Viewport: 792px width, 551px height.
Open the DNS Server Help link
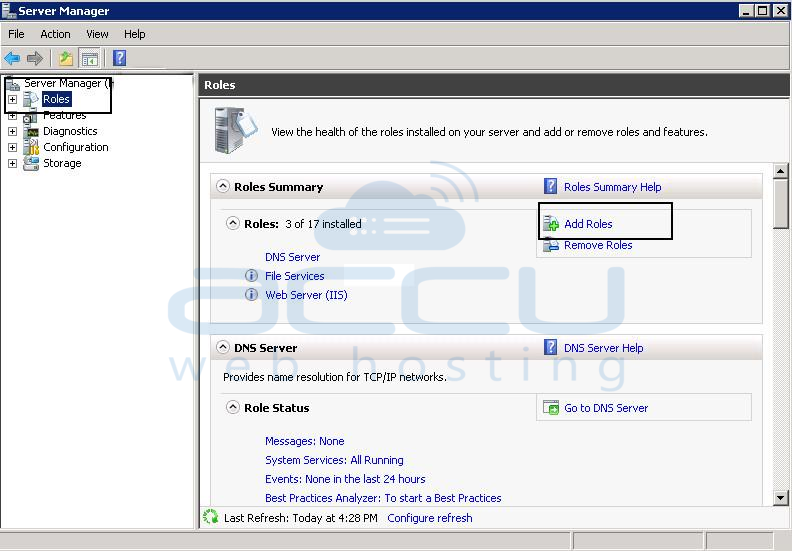click(x=604, y=348)
